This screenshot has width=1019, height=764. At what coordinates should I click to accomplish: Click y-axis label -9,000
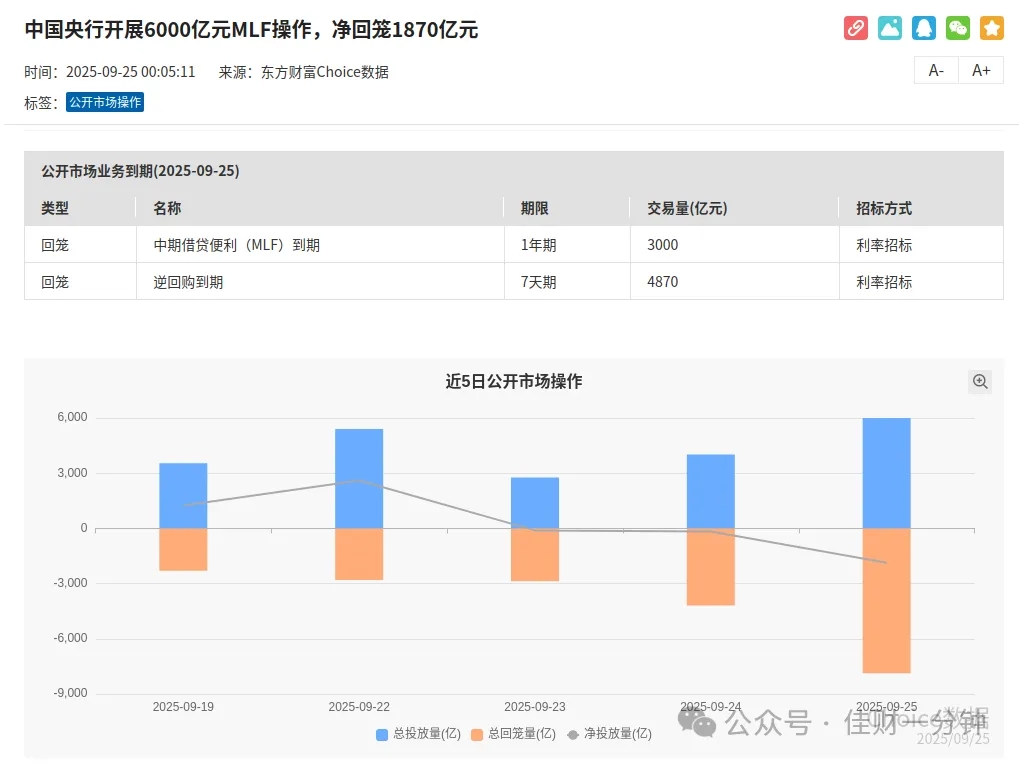tap(70, 693)
